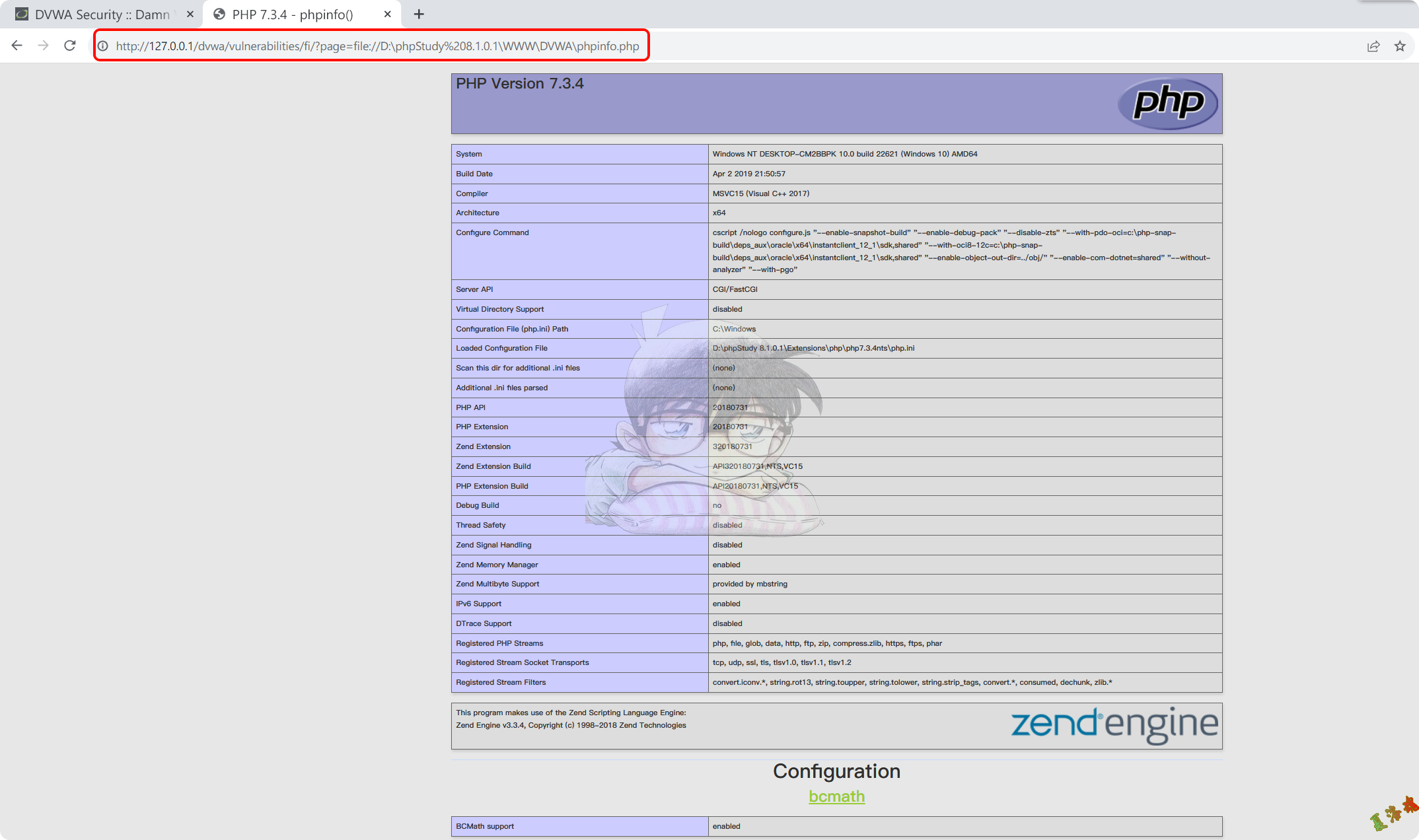
Task: Switch to the DVWA Security tab
Action: pyautogui.click(x=102, y=14)
